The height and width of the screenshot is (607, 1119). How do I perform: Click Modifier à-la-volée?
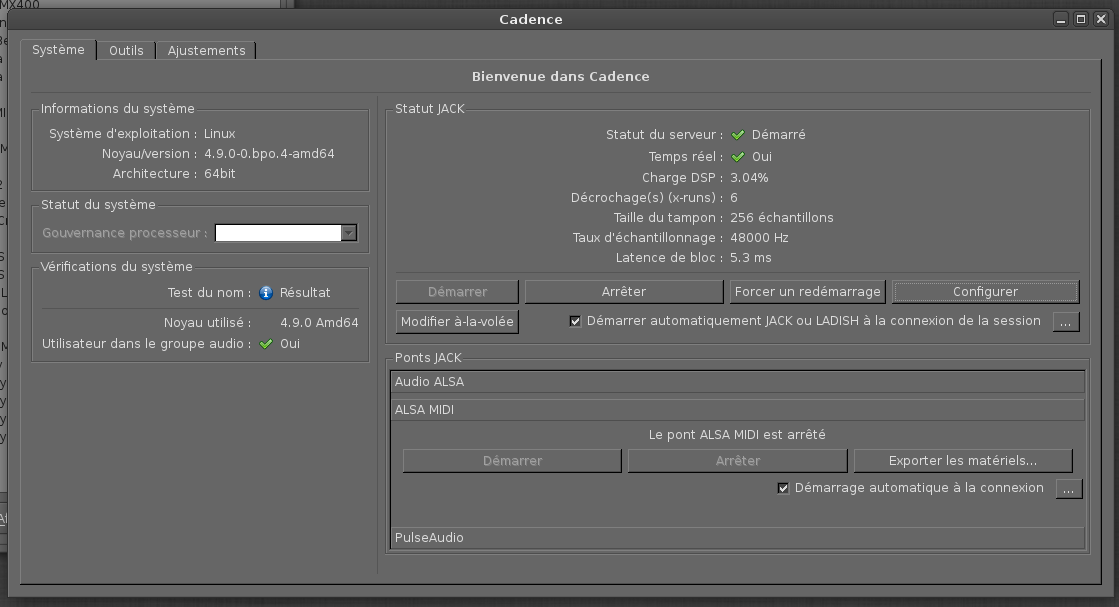point(457,322)
